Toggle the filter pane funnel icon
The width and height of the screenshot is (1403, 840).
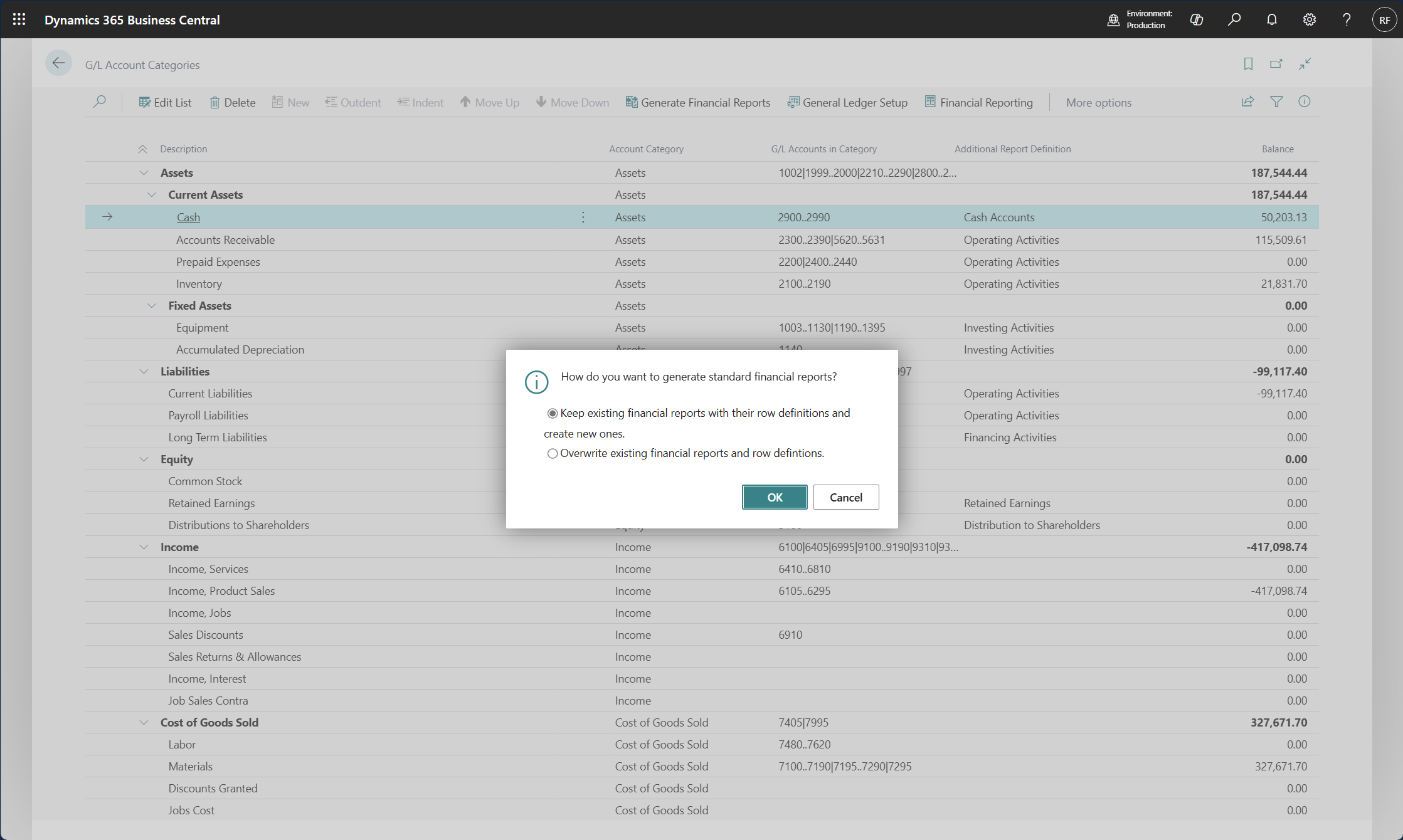coord(1276,102)
